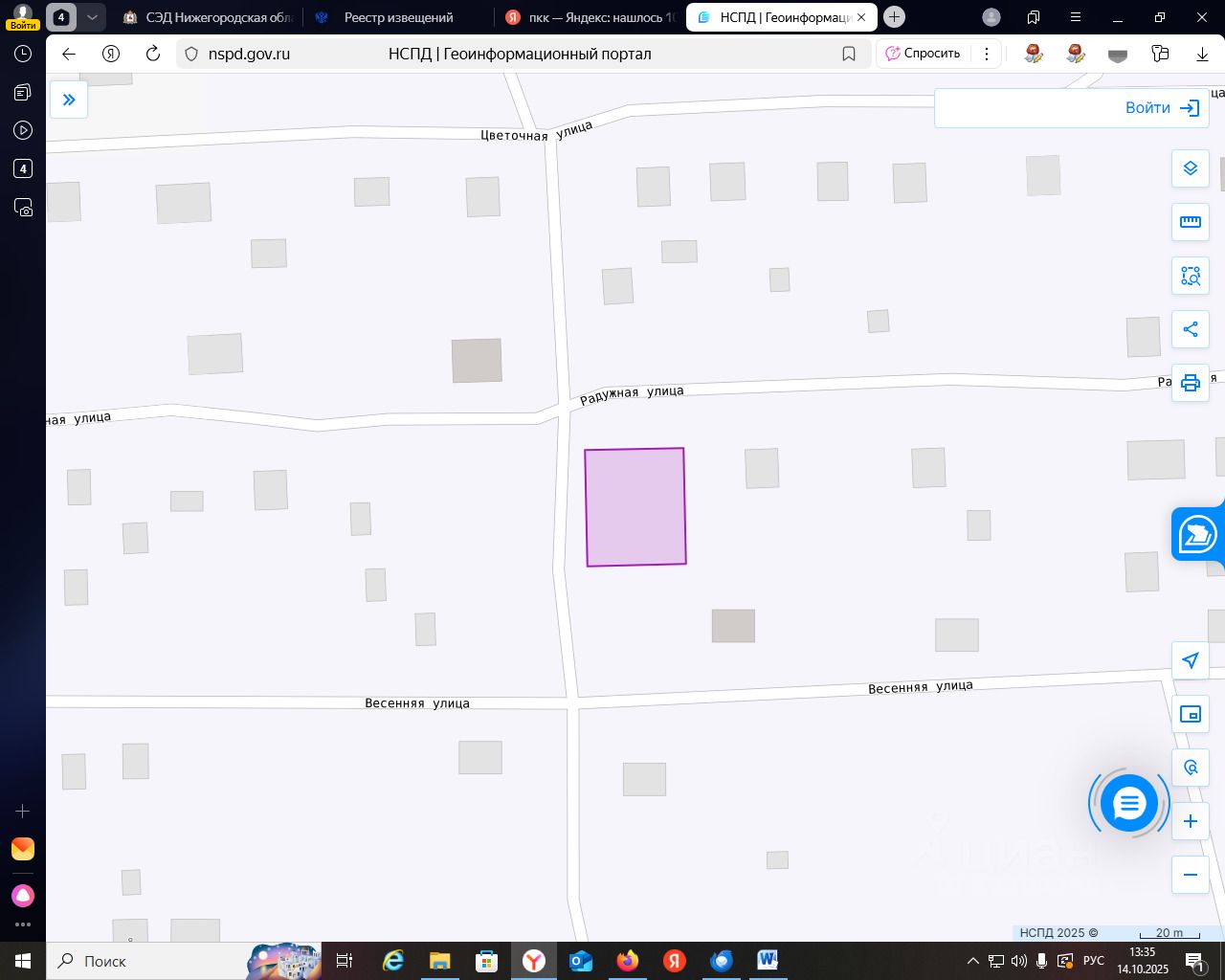This screenshot has height=980, width=1225.
Task: Click the locate search pin tool
Action: click(x=1191, y=768)
